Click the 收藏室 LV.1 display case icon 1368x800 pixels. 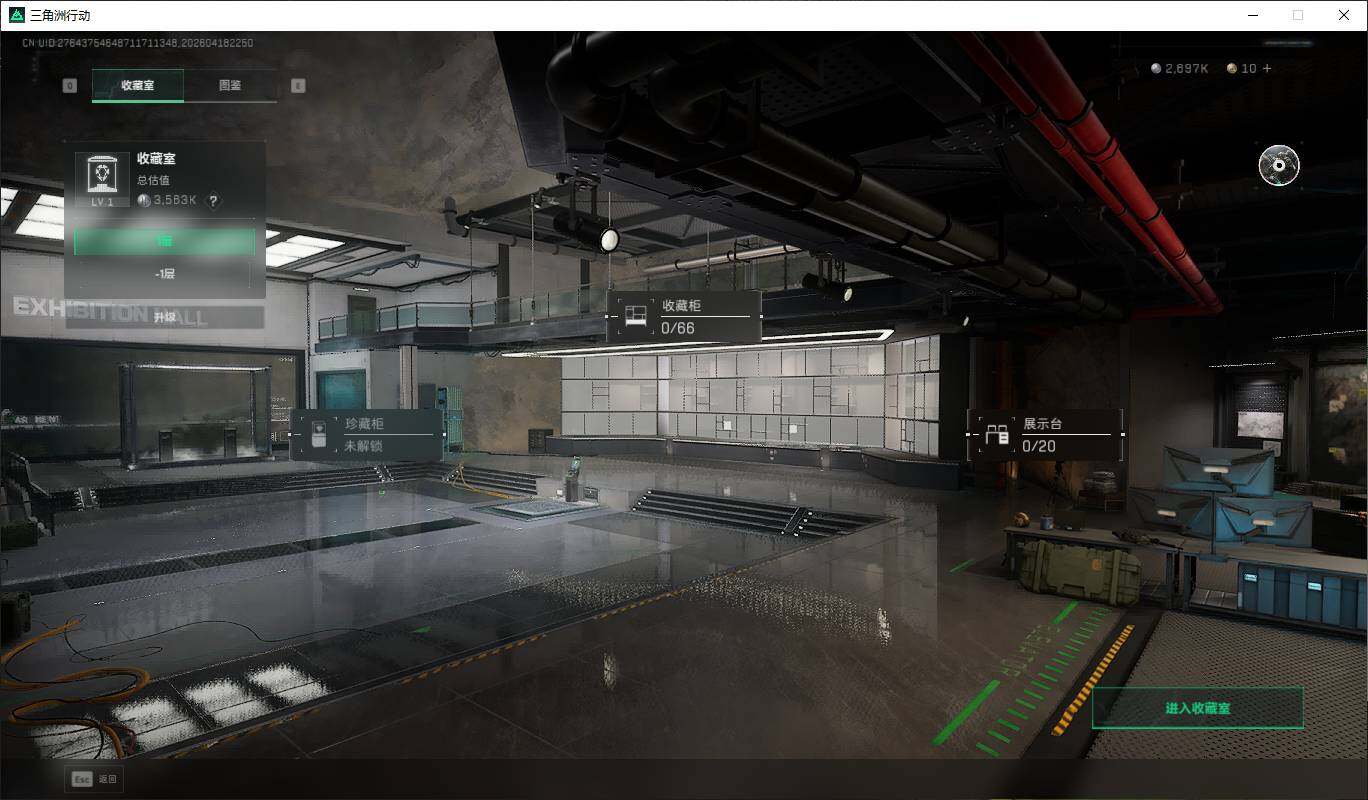103,180
